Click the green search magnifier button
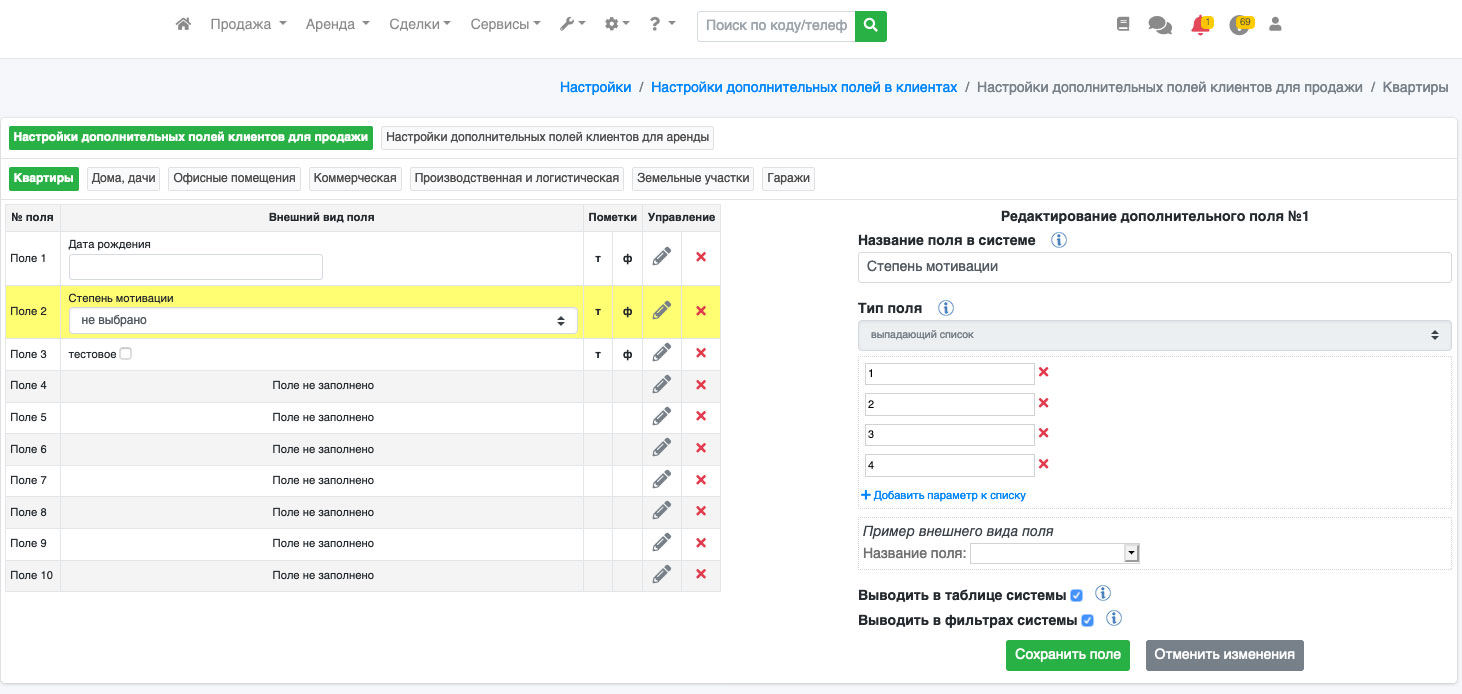Viewport: 1462px width, 694px height. coord(870,25)
